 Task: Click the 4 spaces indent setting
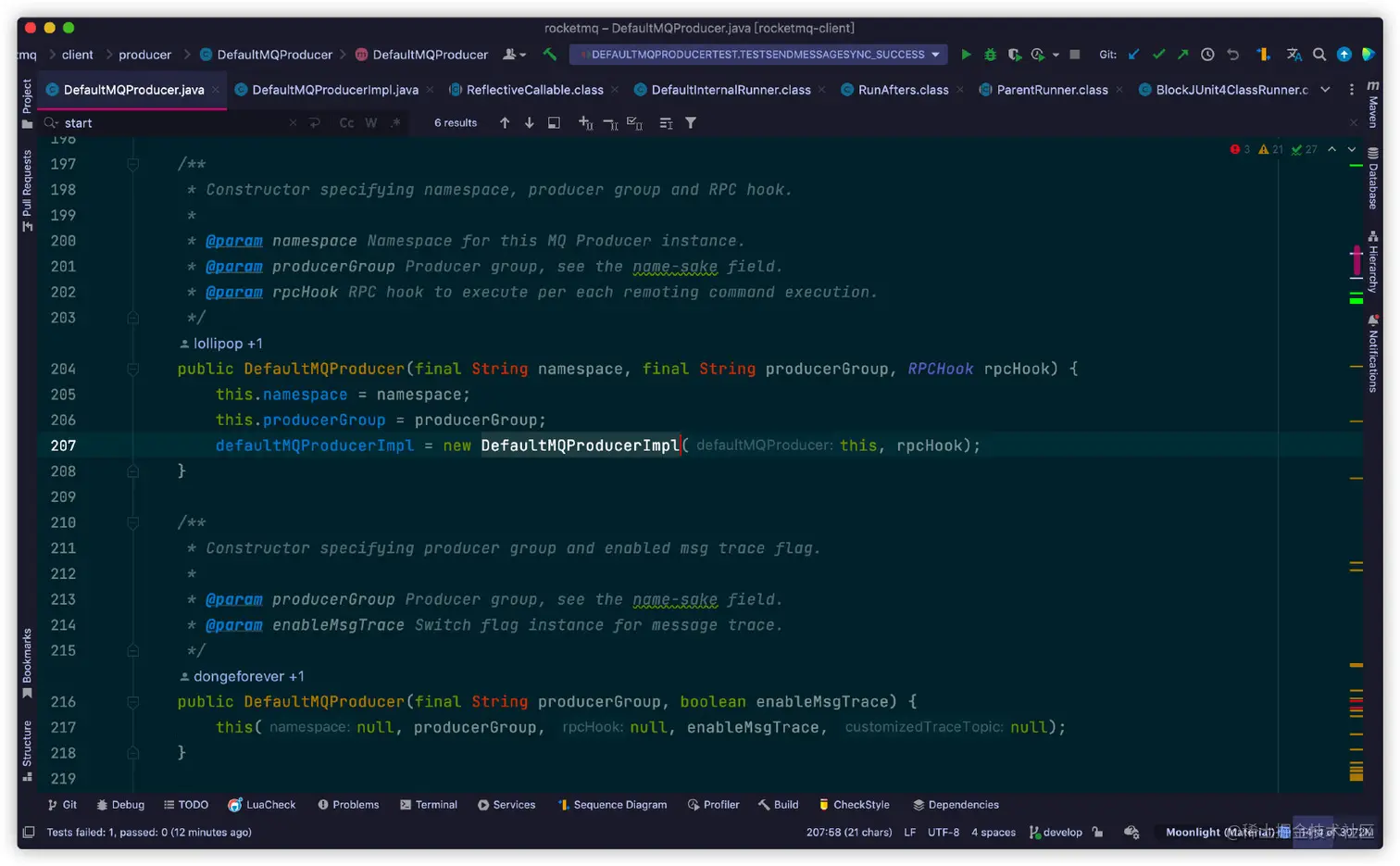(x=994, y=832)
